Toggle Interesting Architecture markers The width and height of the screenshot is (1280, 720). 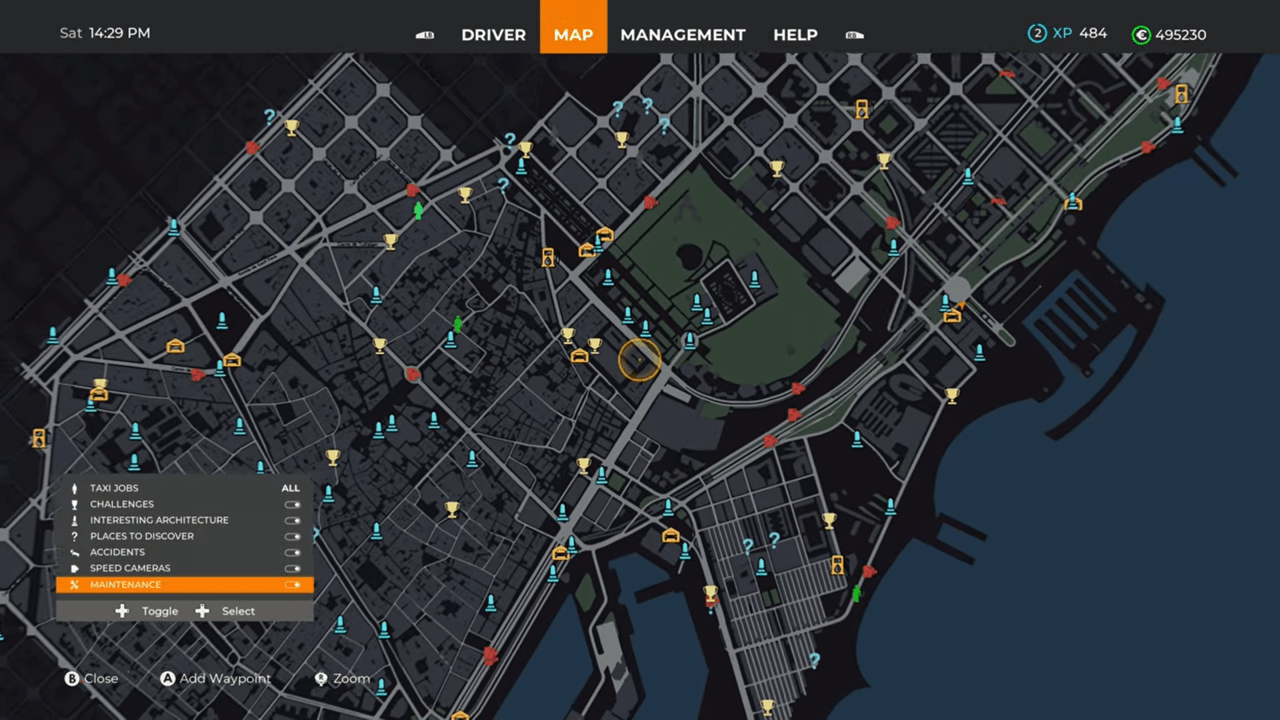pyautogui.click(x=292, y=520)
